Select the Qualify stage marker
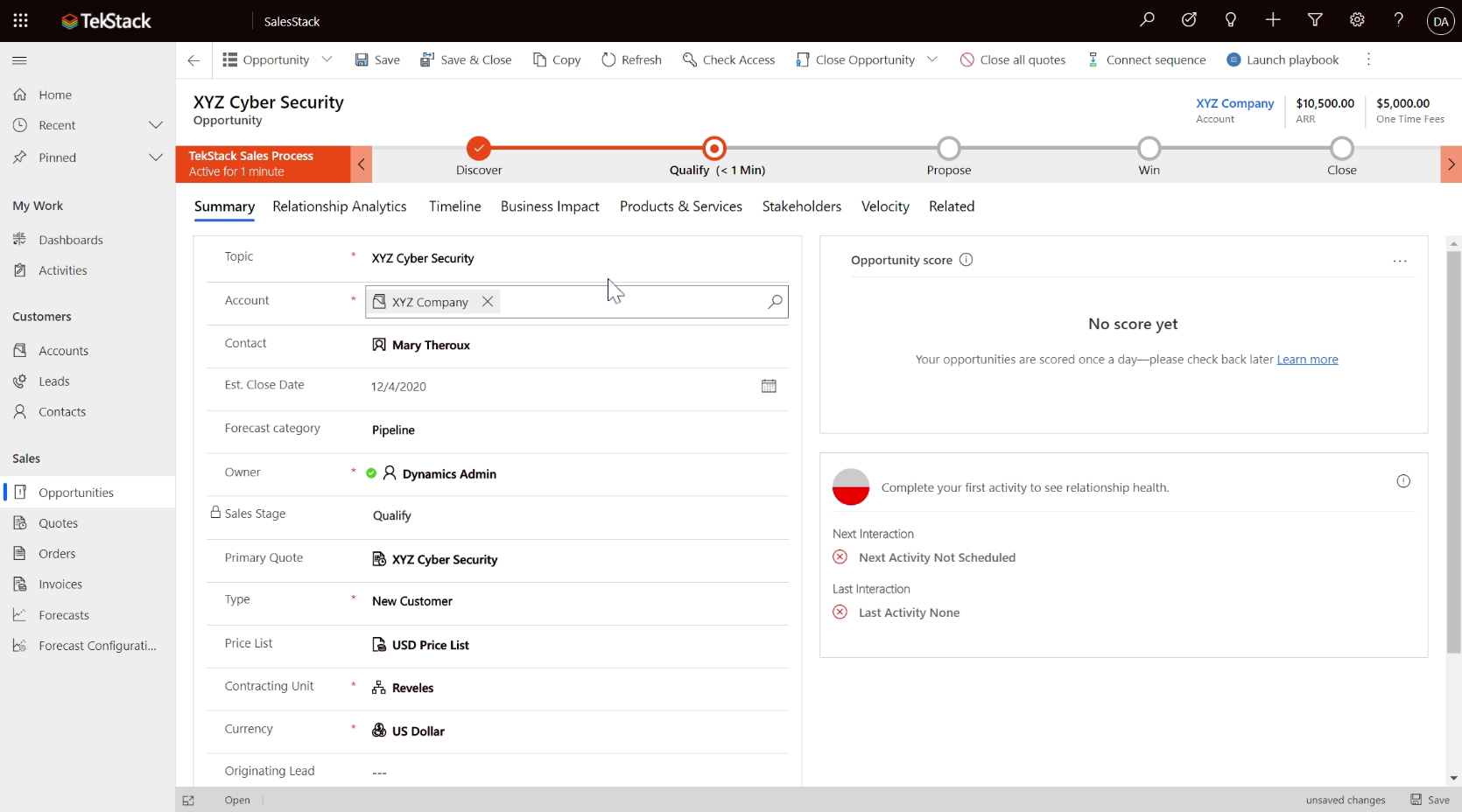This screenshot has width=1462, height=812. [714, 148]
